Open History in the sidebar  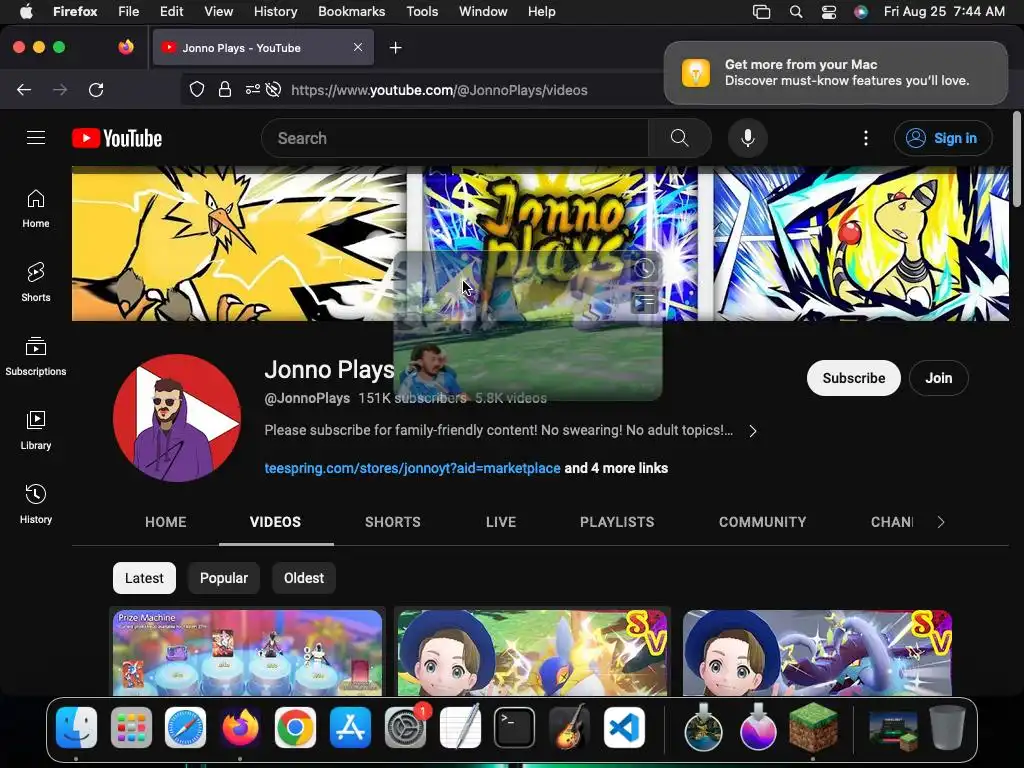click(36, 504)
